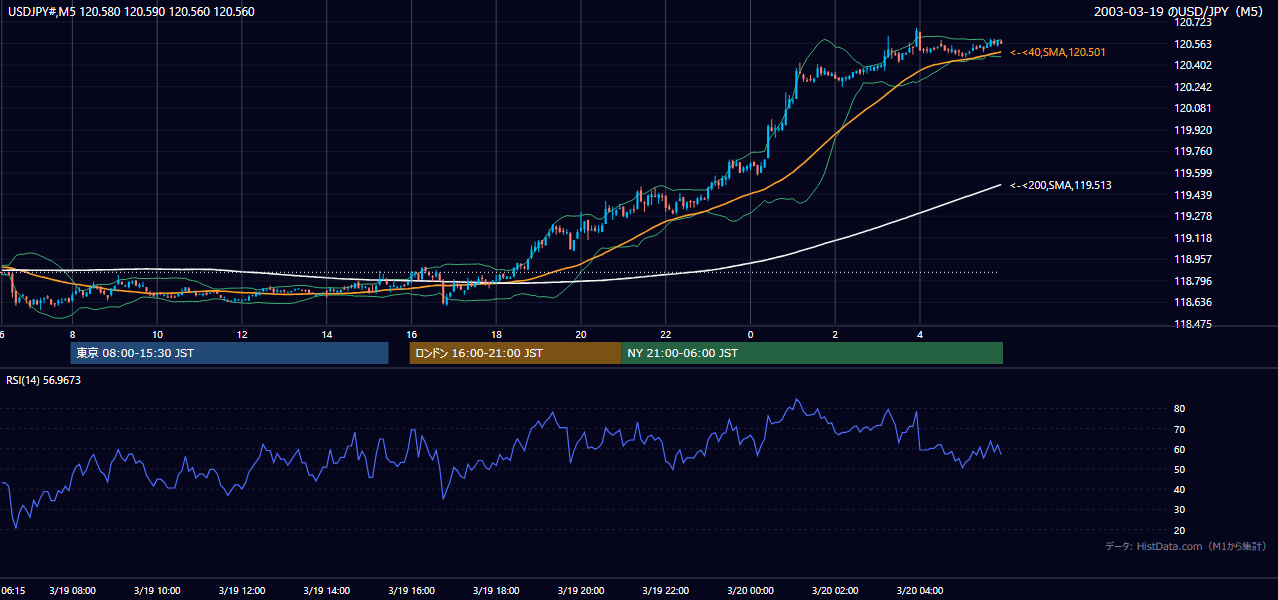Click time label 3/19 10:00

click(157, 591)
